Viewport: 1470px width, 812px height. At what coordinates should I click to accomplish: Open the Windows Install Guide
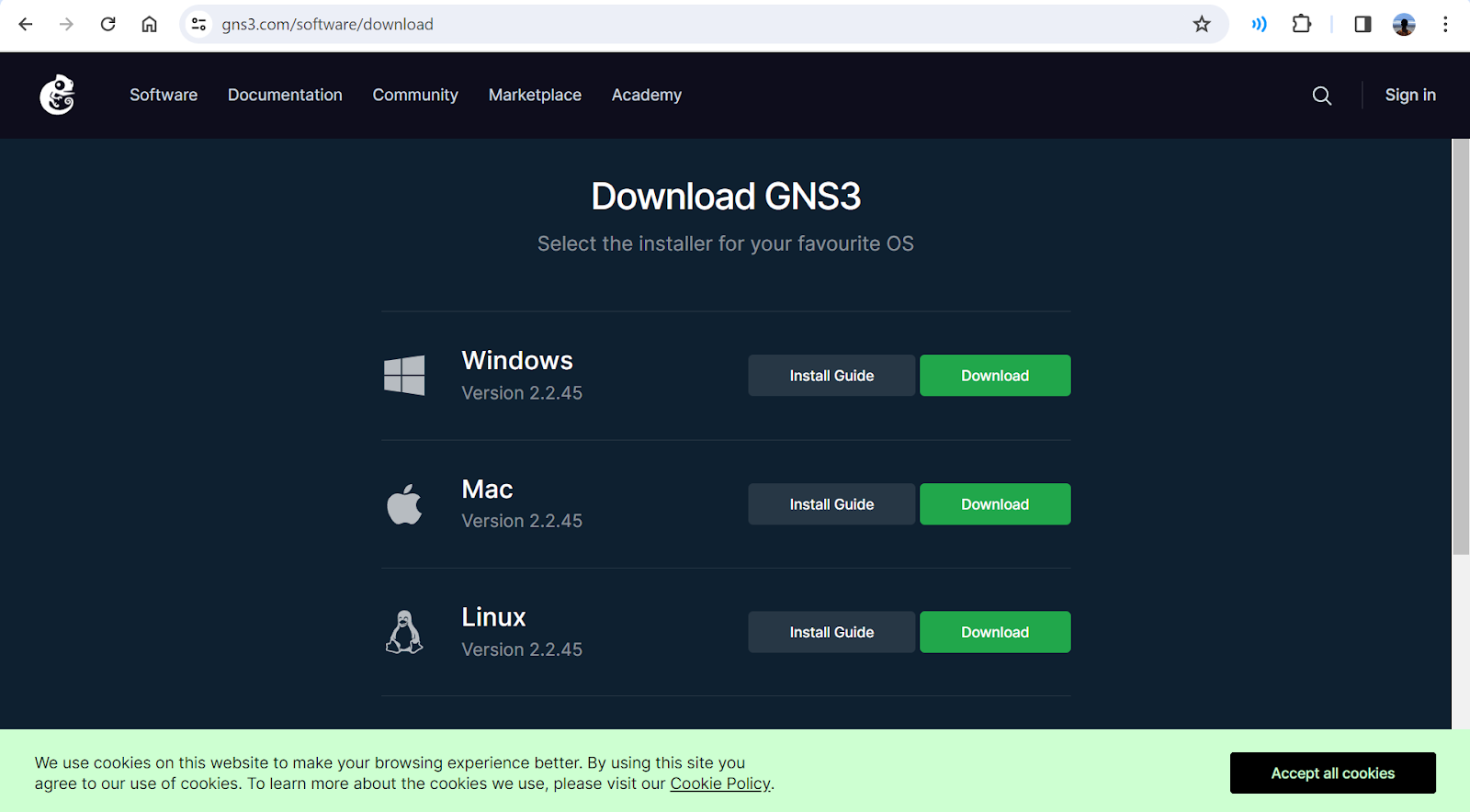[x=831, y=376]
